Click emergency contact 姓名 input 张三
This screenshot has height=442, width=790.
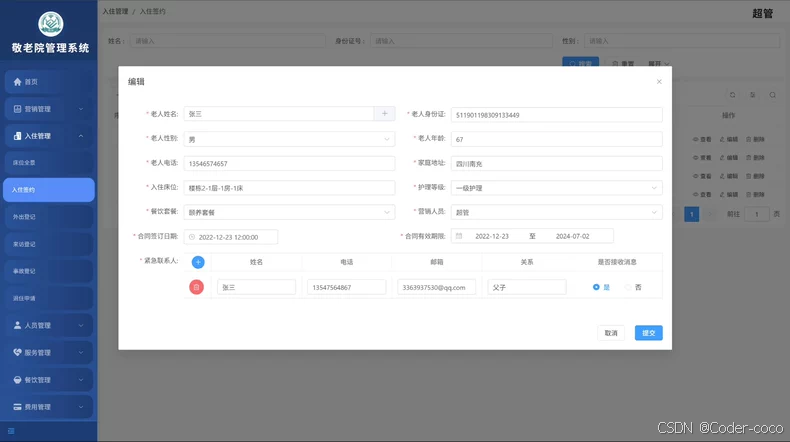pyautogui.click(x=256, y=287)
